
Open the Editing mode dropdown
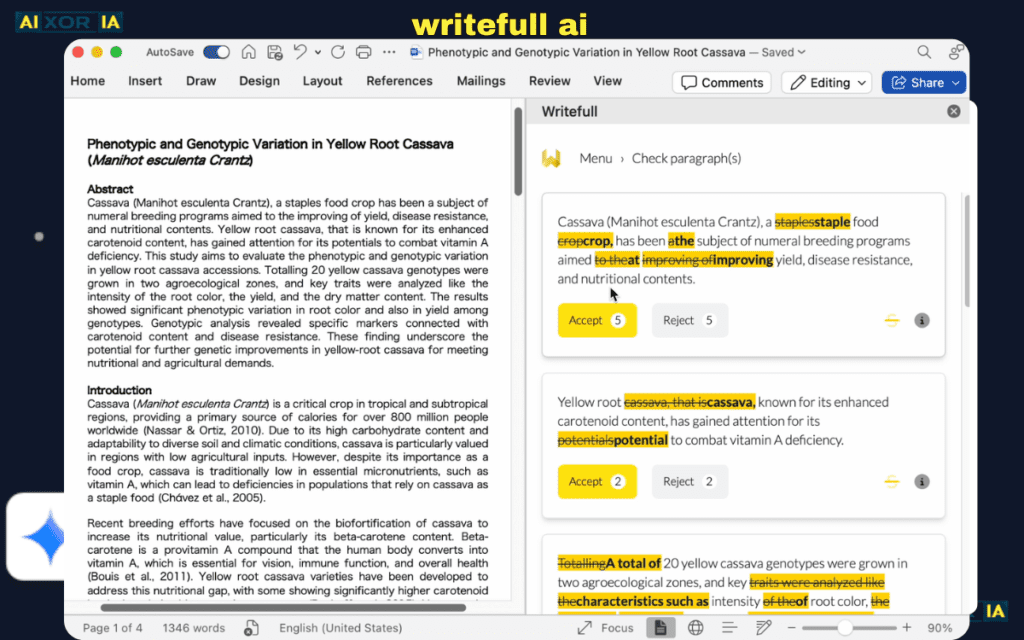coord(826,81)
